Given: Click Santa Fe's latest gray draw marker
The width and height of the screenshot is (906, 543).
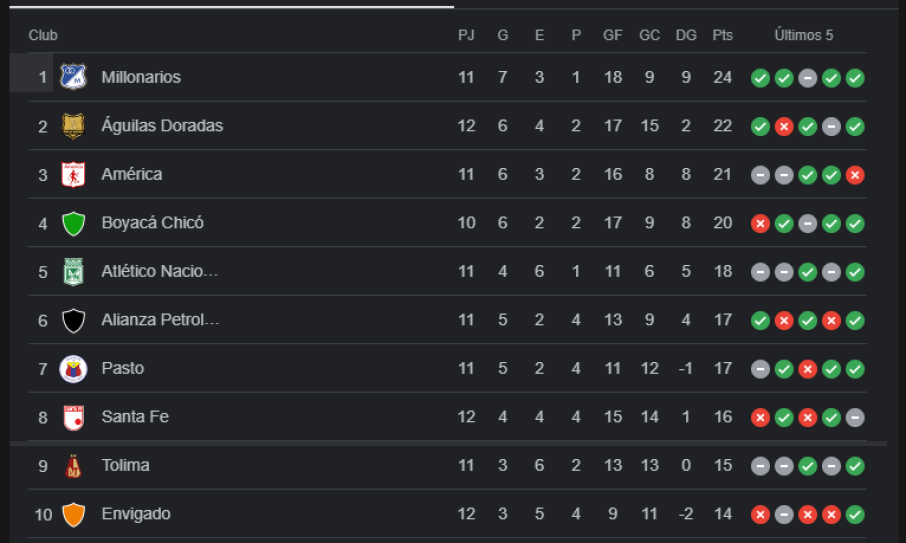Looking at the screenshot, I should [855, 417].
